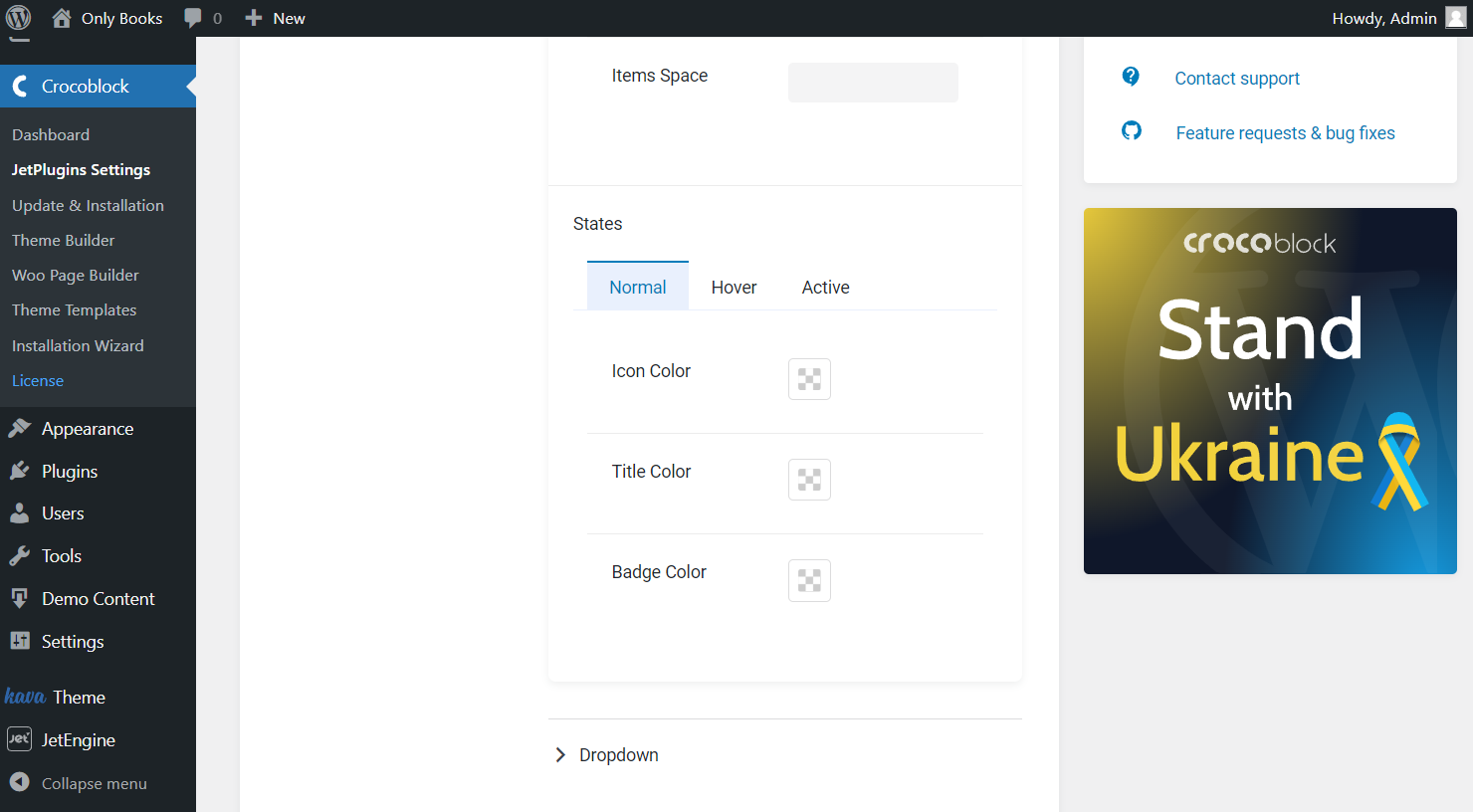Click the Crocoblock logo icon
1473x812 pixels.
[x=19, y=87]
